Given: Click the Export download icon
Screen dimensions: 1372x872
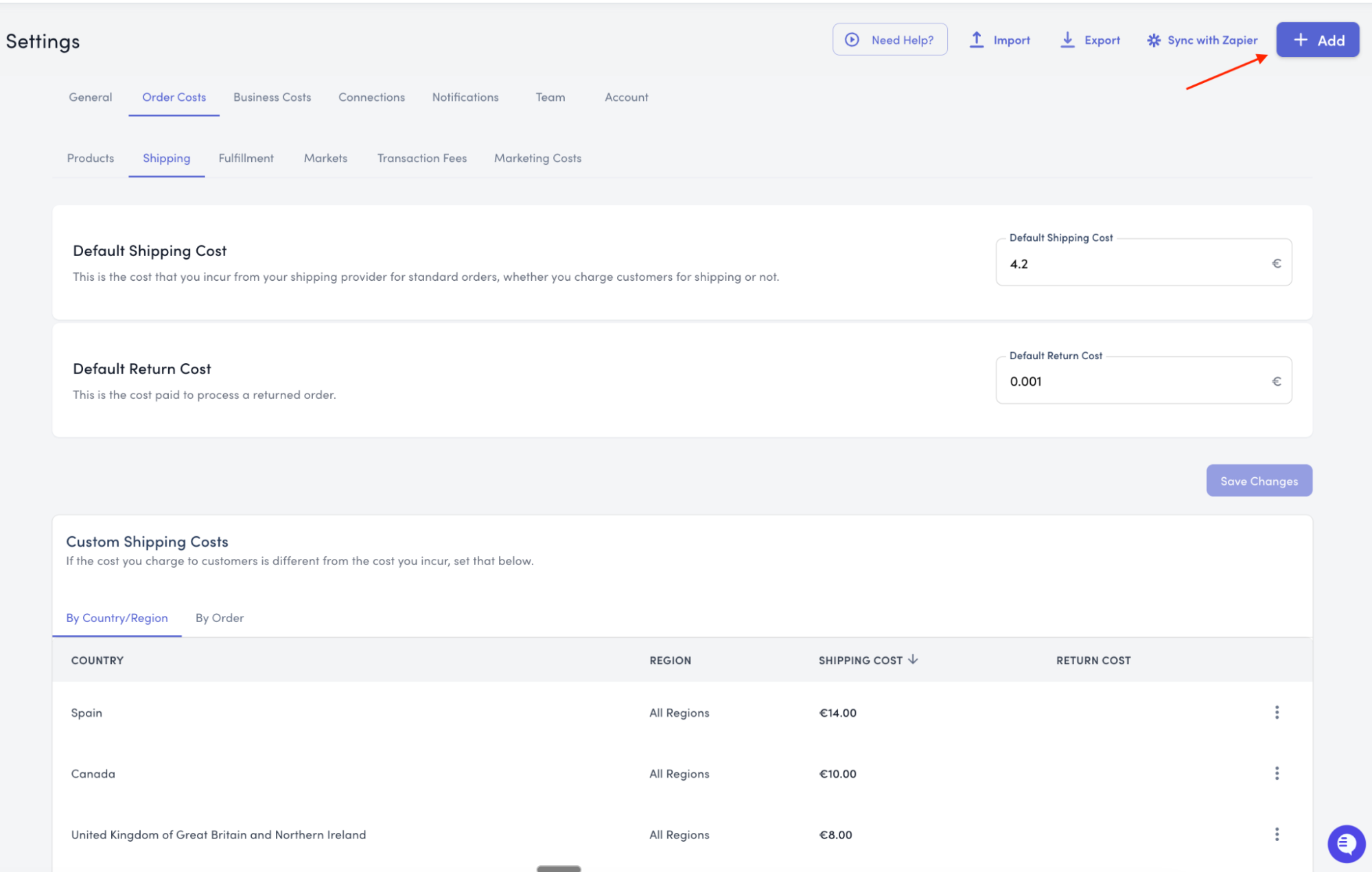Looking at the screenshot, I should tap(1067, 40).
